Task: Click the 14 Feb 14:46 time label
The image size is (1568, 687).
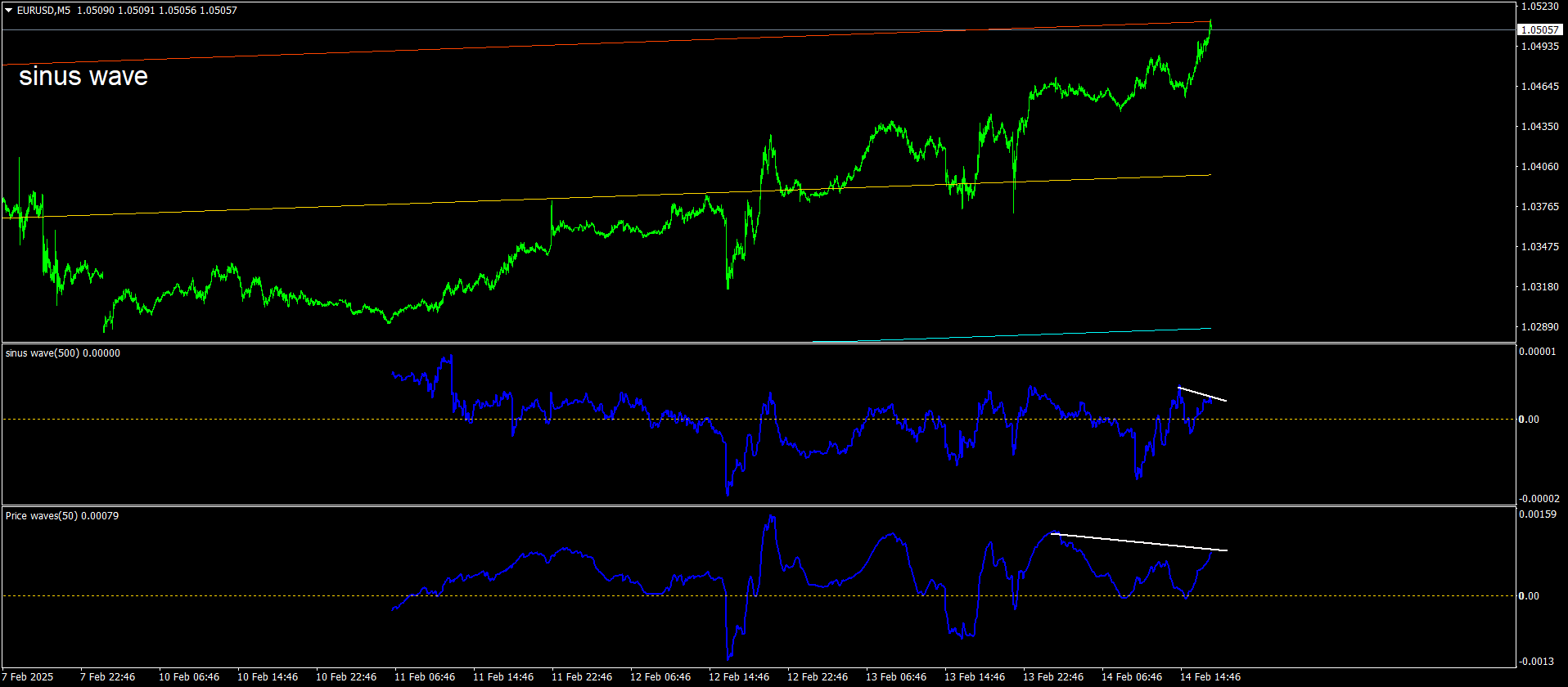Action: click(1210, 677)
